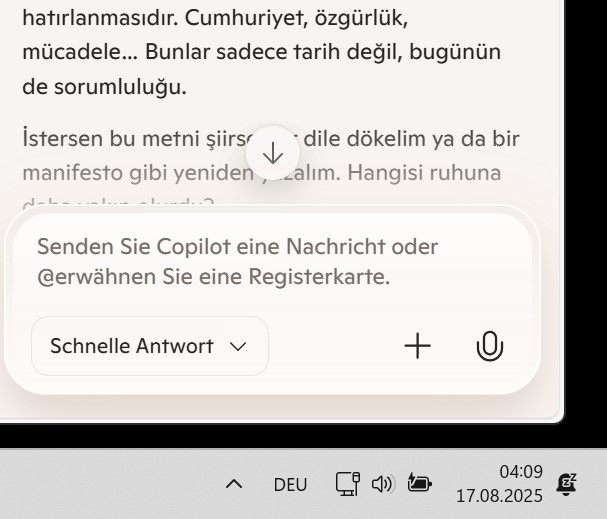Screen dimensions: 607x519
Task: Open the plus attachment menu
Action: (417, 346)
